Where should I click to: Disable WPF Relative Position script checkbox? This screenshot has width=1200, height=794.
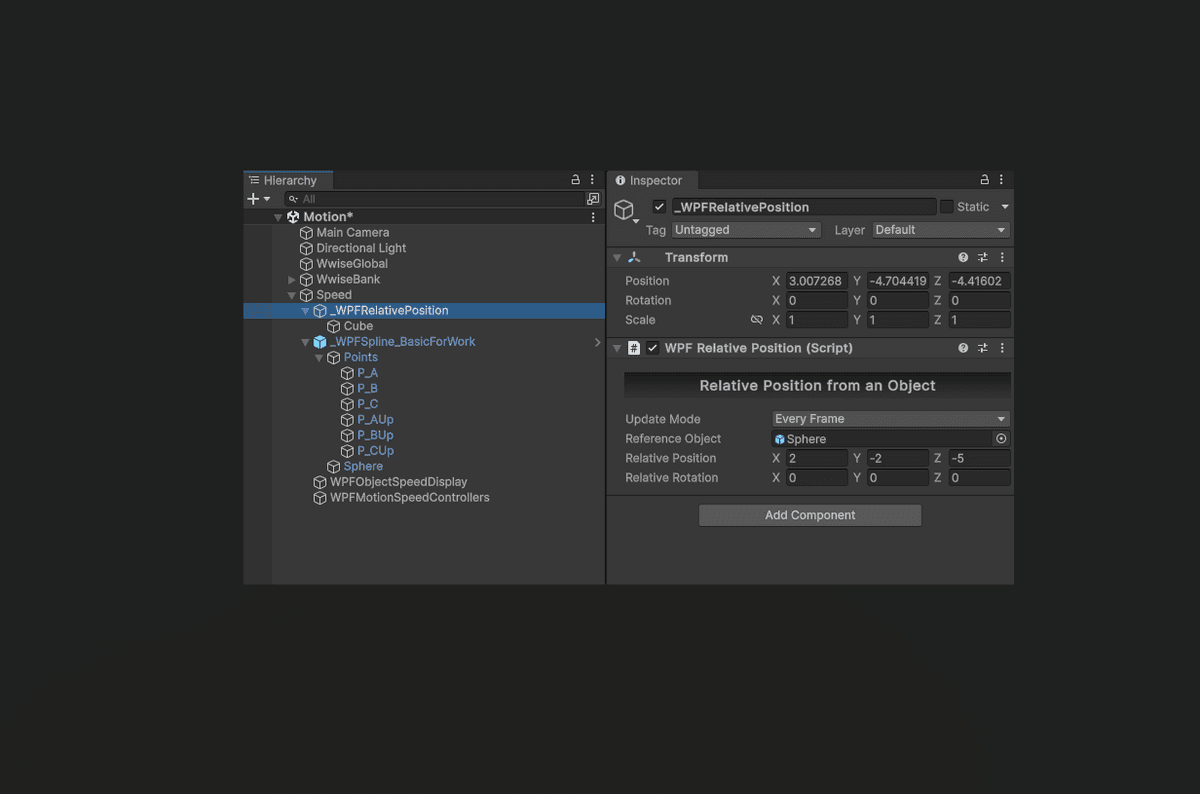click(653, 348)
